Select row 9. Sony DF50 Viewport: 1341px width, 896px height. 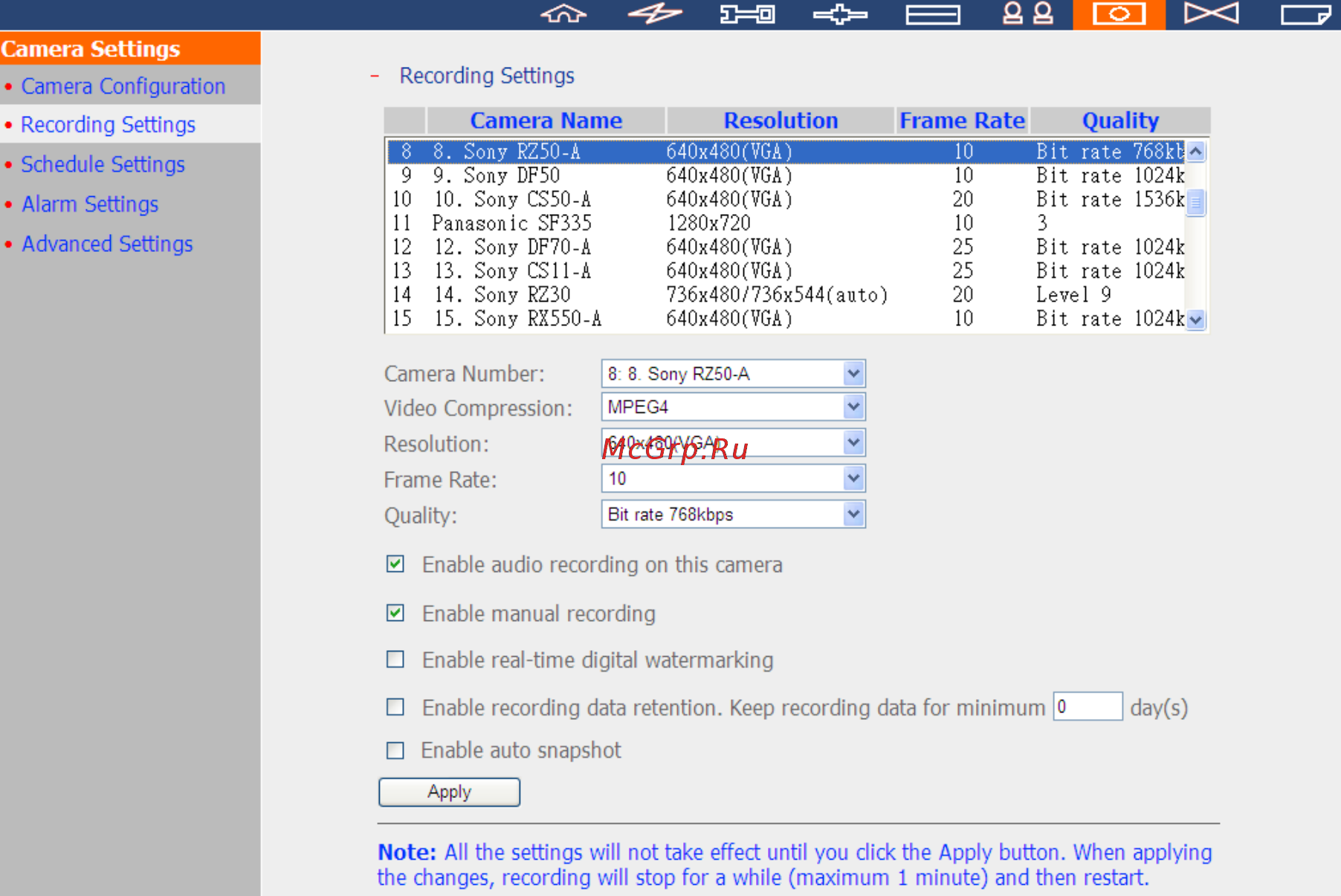[x=786, y=175]
